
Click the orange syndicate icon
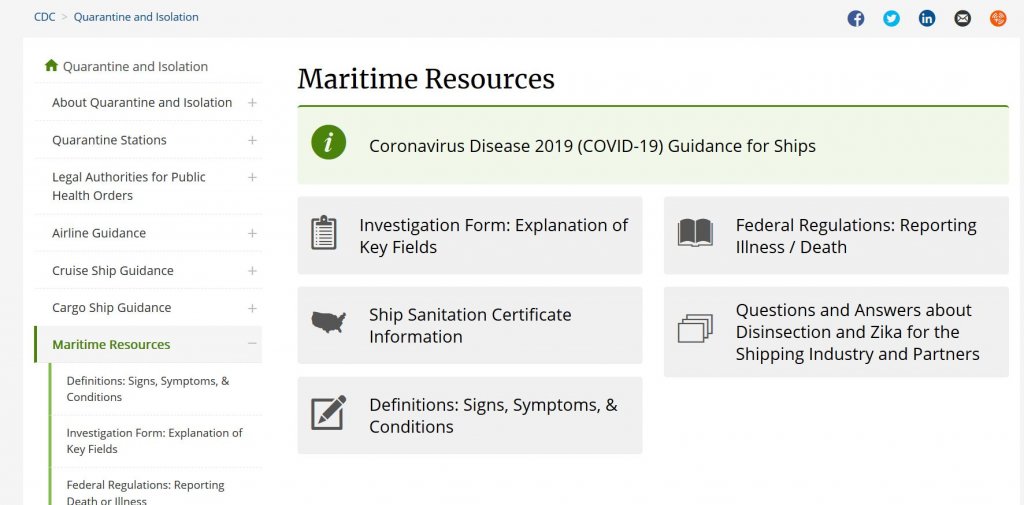(x=998, y=18)
